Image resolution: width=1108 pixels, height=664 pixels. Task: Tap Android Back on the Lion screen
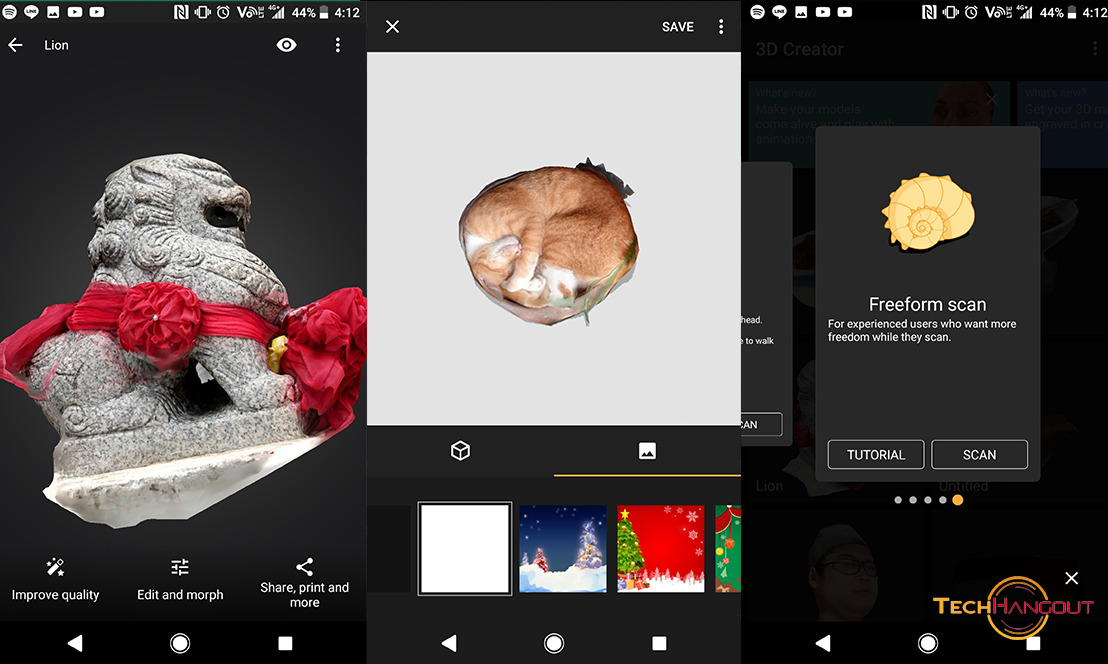(x=75, y=643)
